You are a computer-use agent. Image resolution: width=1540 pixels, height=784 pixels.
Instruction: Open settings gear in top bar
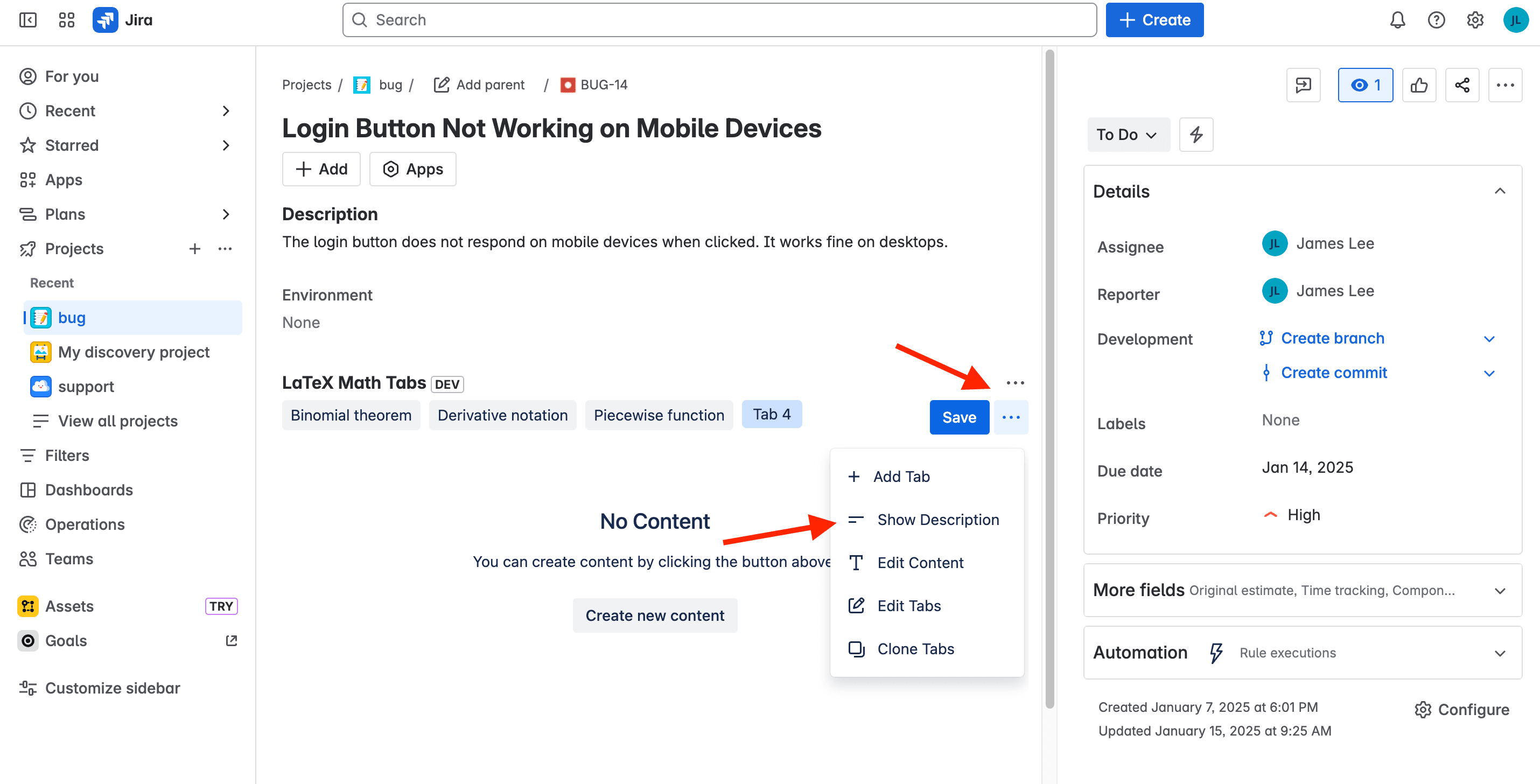coord(1475,20)
